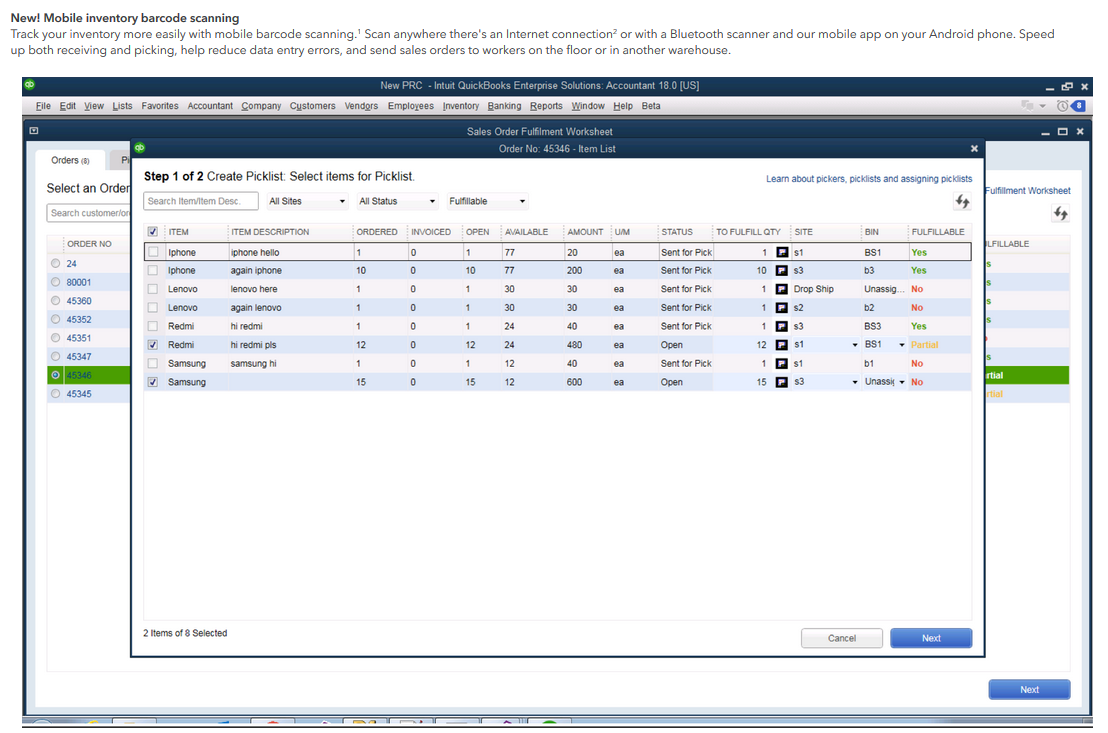Open the Inventory menu
1108x733 pixels.
[461, 106]
